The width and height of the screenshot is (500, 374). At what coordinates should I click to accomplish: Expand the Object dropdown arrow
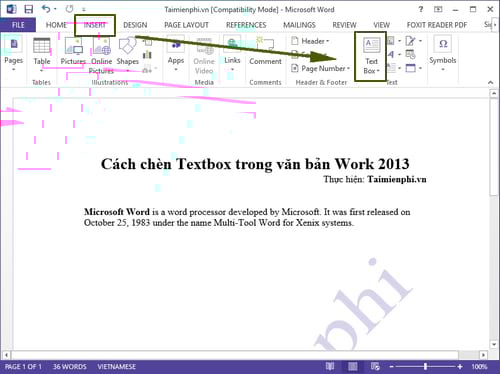click(x=420, y=68)
